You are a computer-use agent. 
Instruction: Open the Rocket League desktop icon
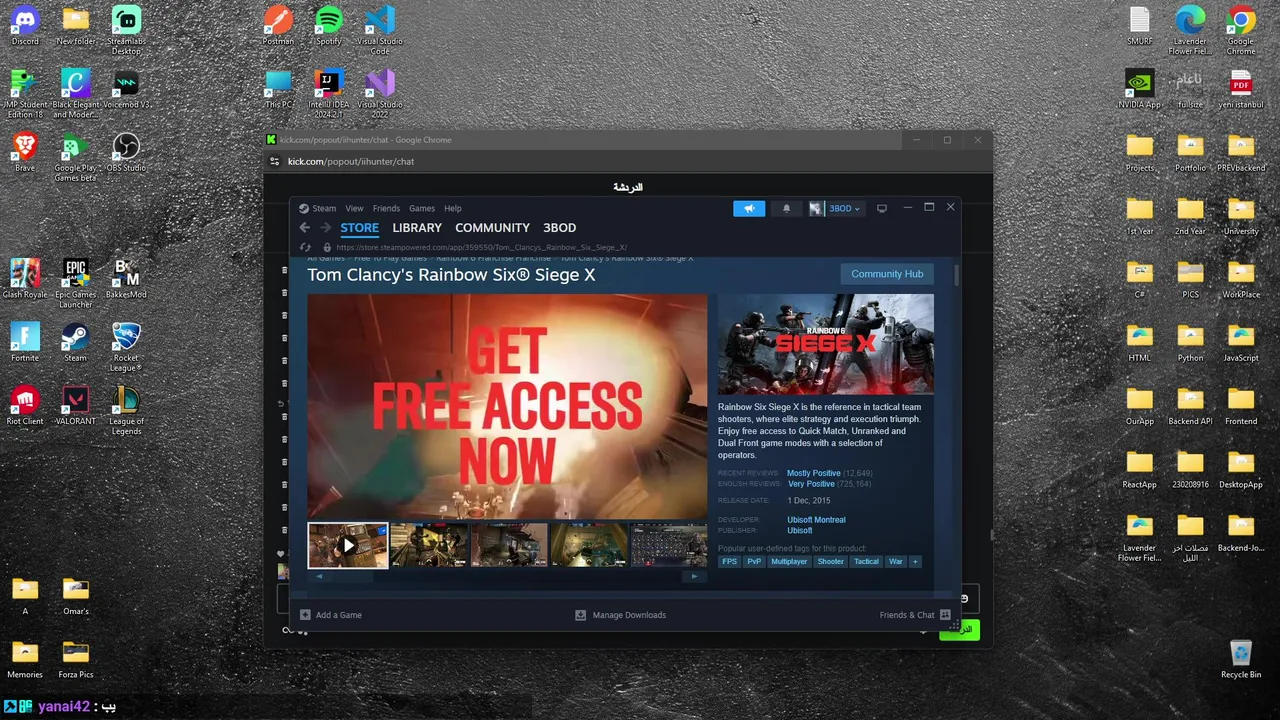pos(126,347)
